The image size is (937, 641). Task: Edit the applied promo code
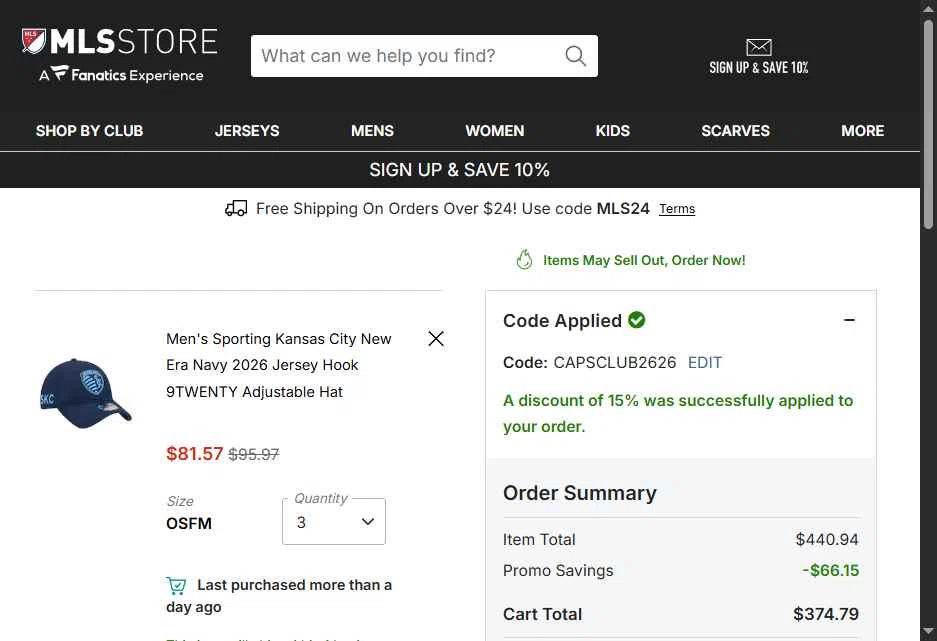click(x=705, y=363)
